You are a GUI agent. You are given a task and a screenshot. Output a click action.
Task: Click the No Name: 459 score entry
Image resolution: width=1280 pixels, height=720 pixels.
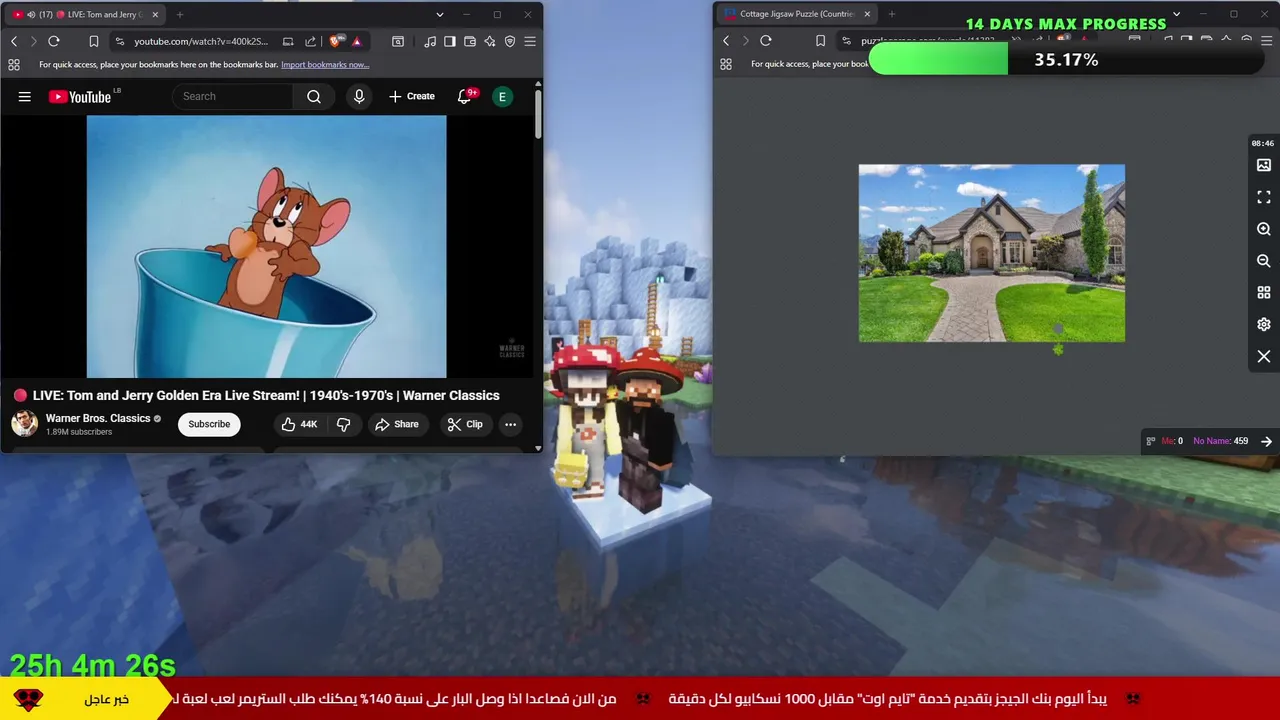(1220, 441)
